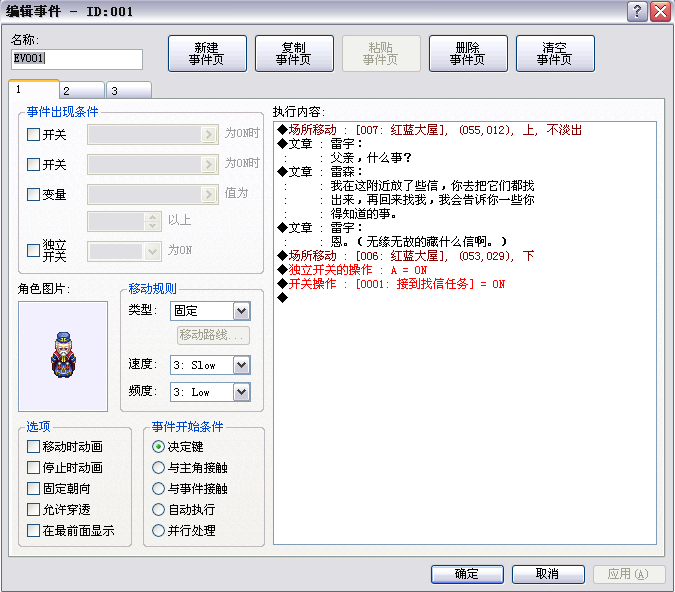Select the line 得知道的事。

coord(363,214)
